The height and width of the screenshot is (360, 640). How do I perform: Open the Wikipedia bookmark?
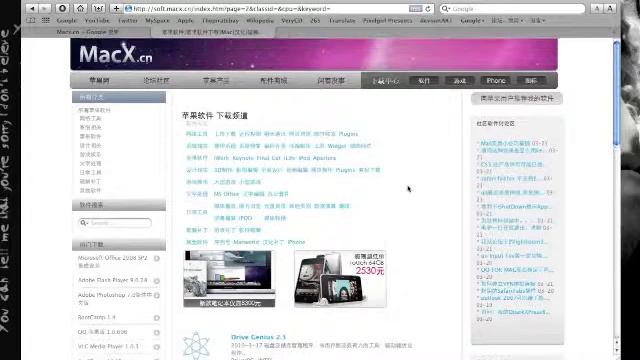click(260, 20)
